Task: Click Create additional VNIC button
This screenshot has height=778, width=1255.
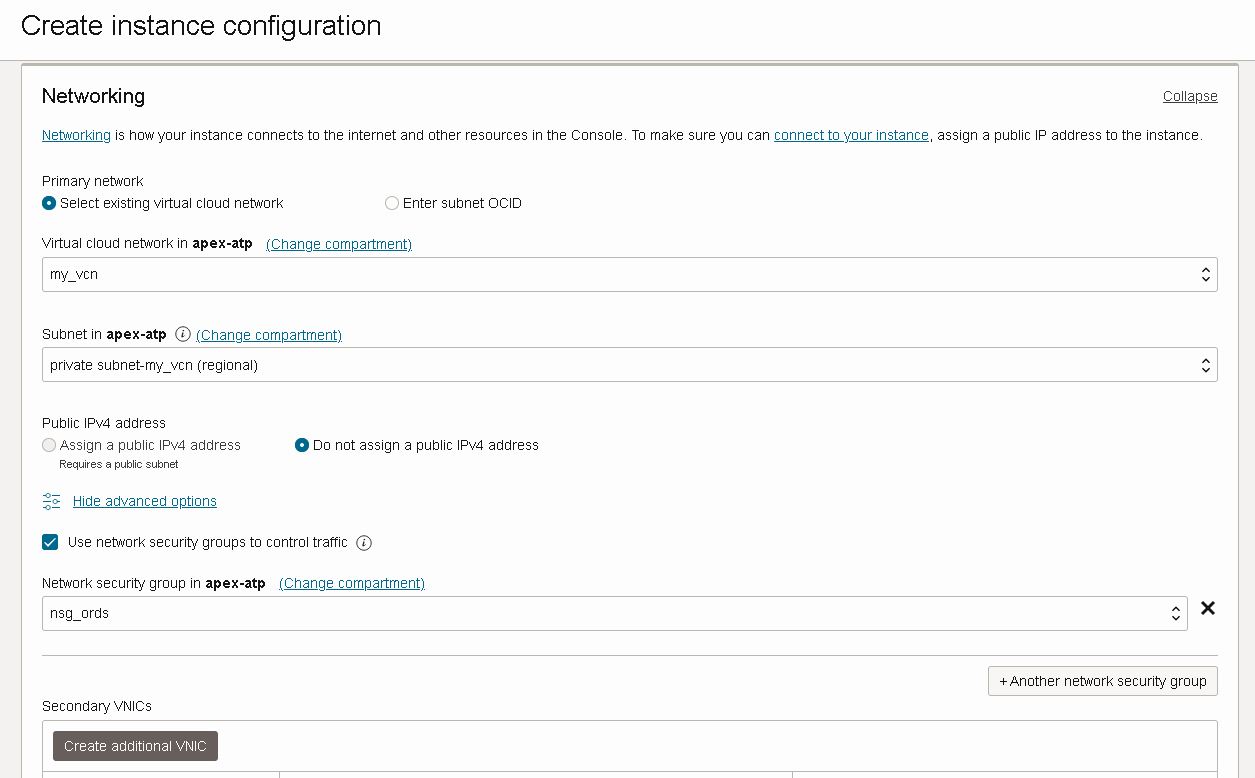Action: pos(135,746)
